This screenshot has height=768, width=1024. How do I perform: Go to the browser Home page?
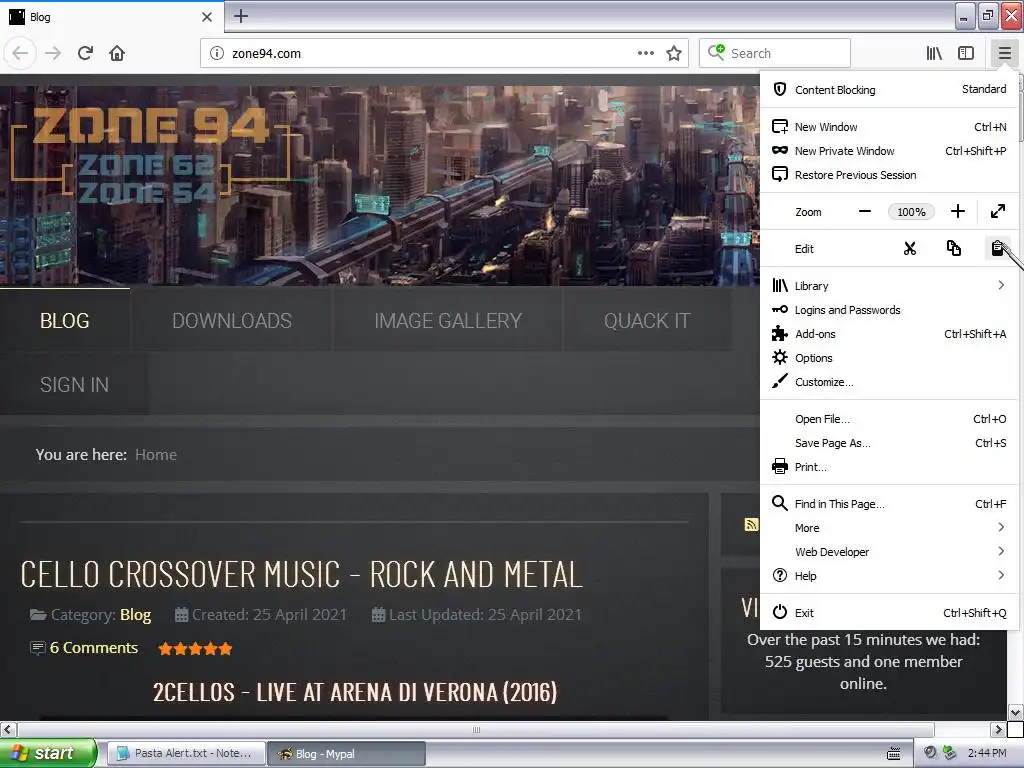[x=117, y=53]
